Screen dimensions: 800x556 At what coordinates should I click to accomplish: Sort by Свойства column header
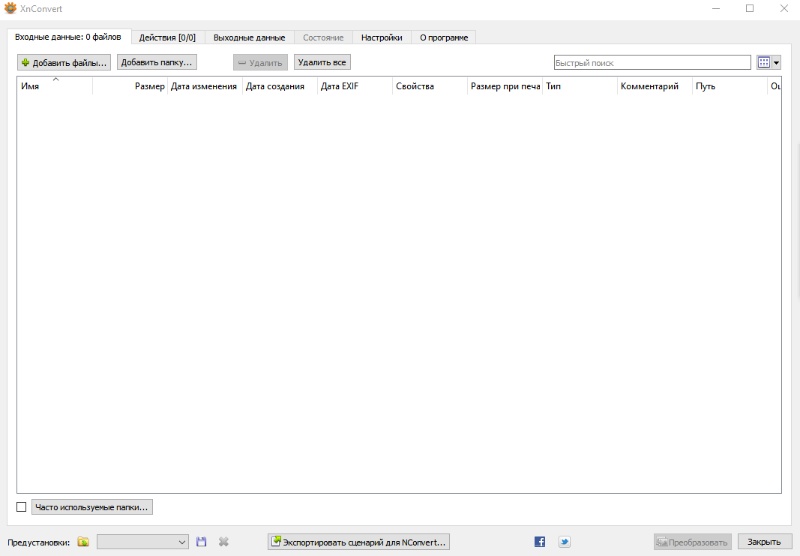pos(430,86)
